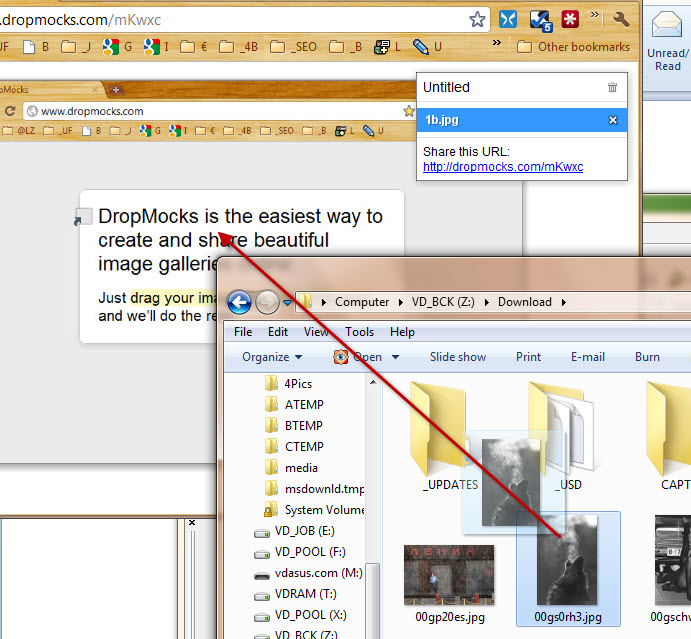Open Explorer recent locations dropdown arrow
Image resolution: width=691 pixels, height=639 pixels.
pyautogui.click(x=287, y=302)
